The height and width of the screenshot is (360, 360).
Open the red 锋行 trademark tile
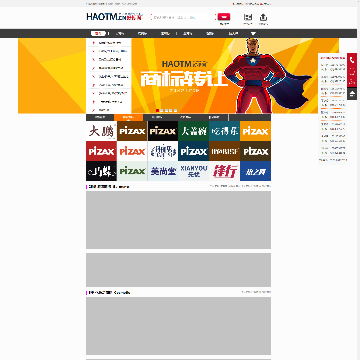tap(225, 171)
